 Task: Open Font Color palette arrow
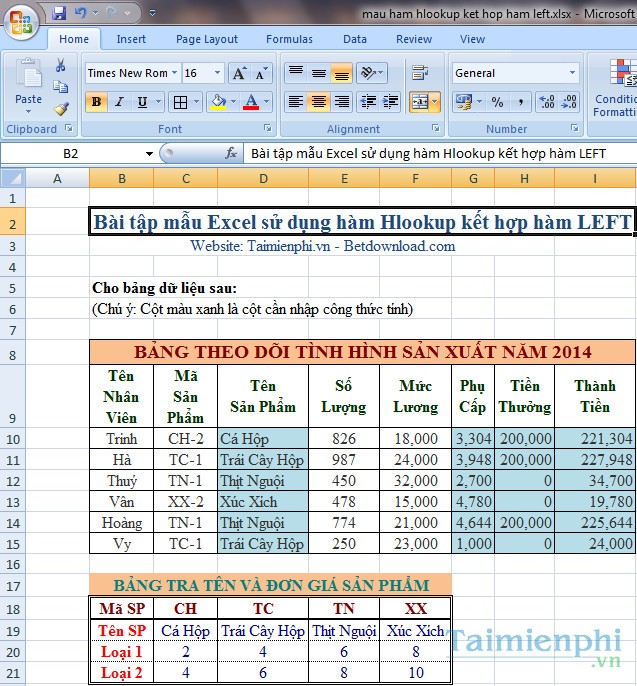coord(266,102)
